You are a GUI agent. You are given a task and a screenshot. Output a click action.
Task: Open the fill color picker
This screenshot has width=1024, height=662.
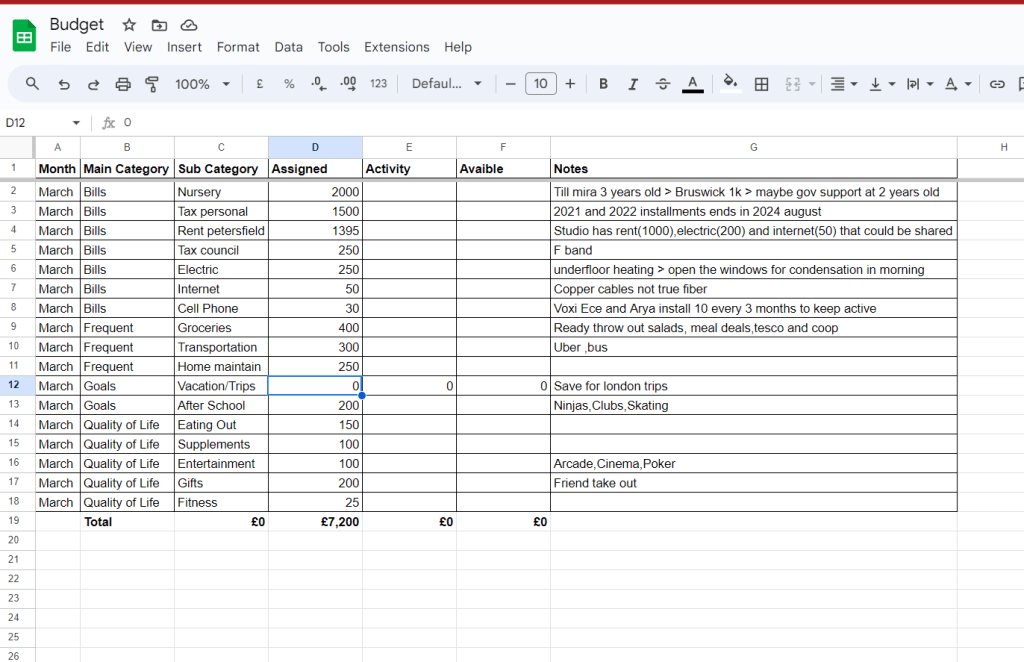coord(730,84)
